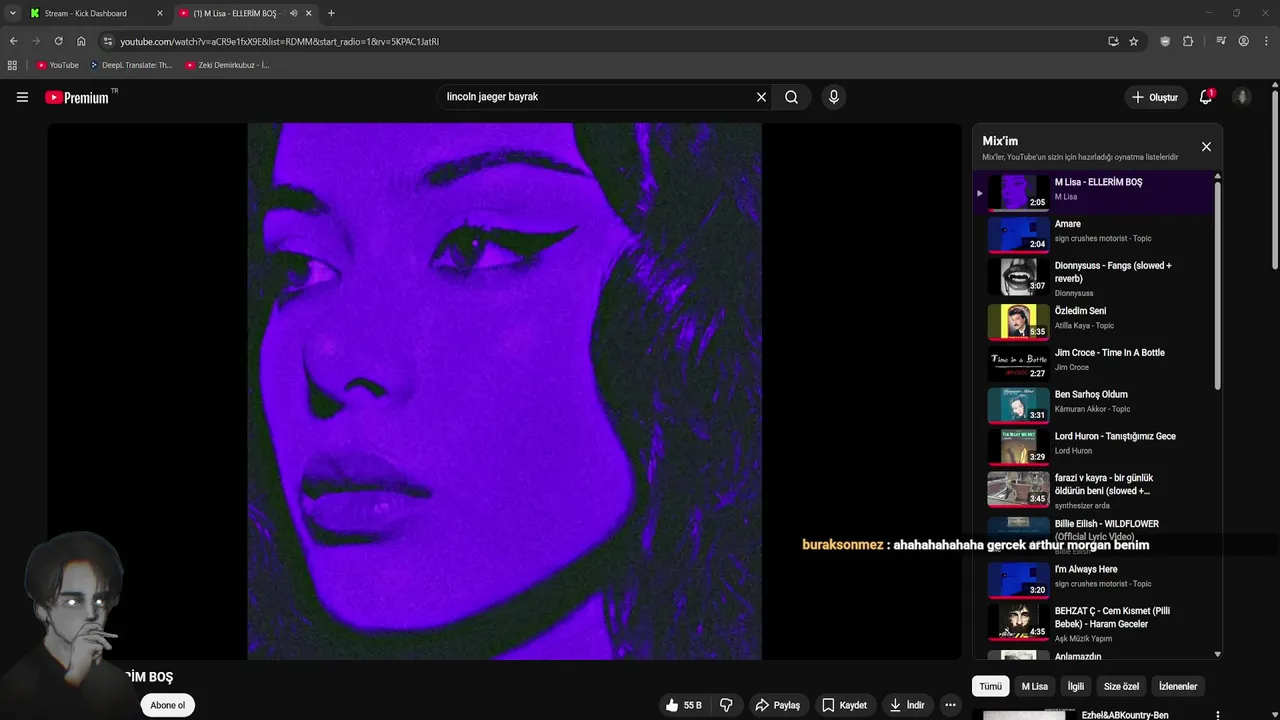Select the Tümü filter chip

point(990,686)
